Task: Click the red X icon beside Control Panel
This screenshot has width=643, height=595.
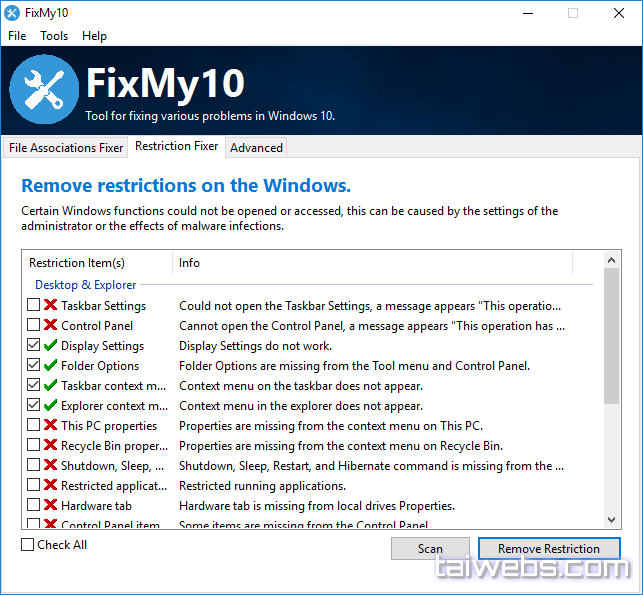Action: click(50, 326)
